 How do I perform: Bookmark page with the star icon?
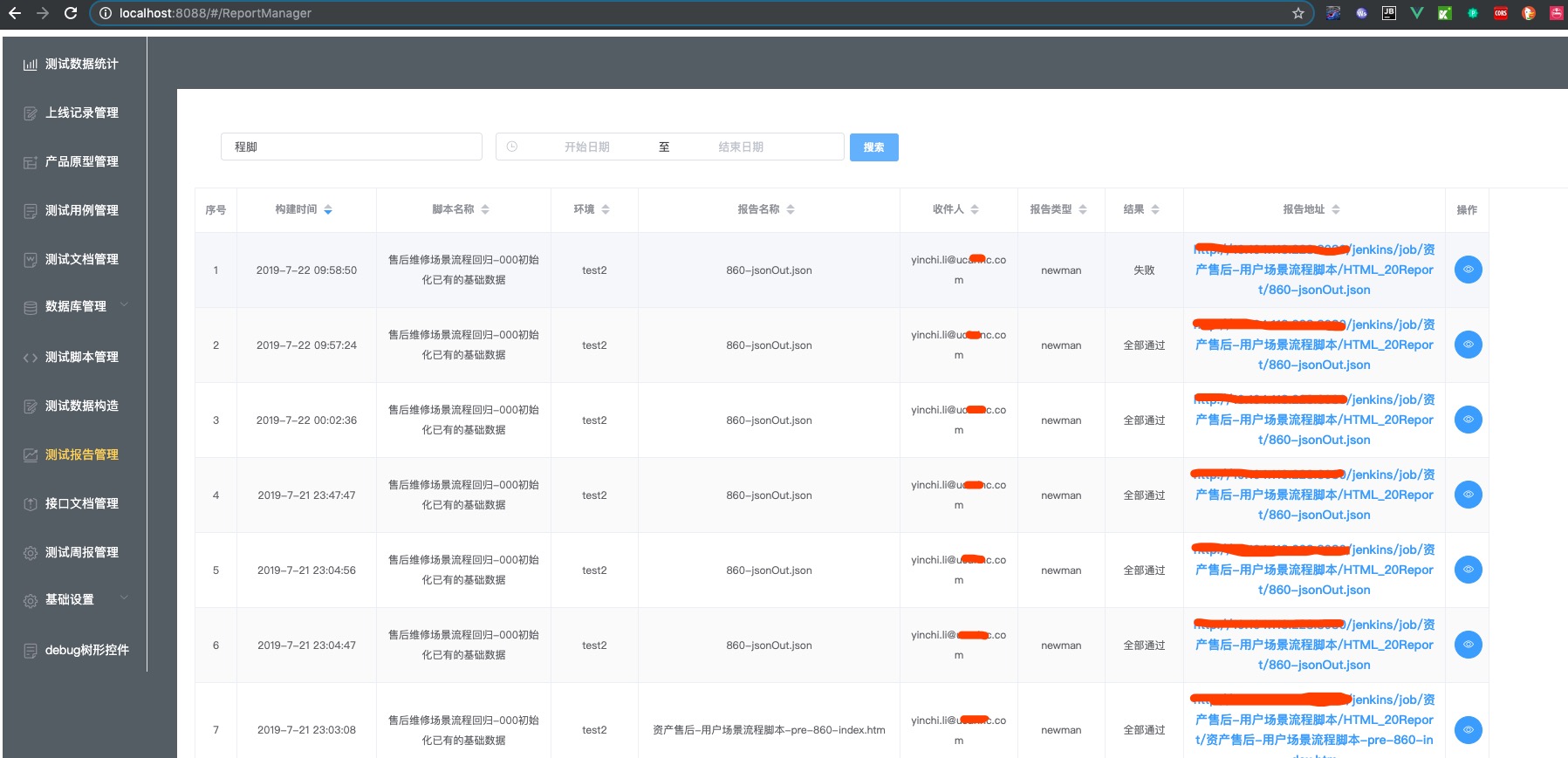click(1298, 13)
